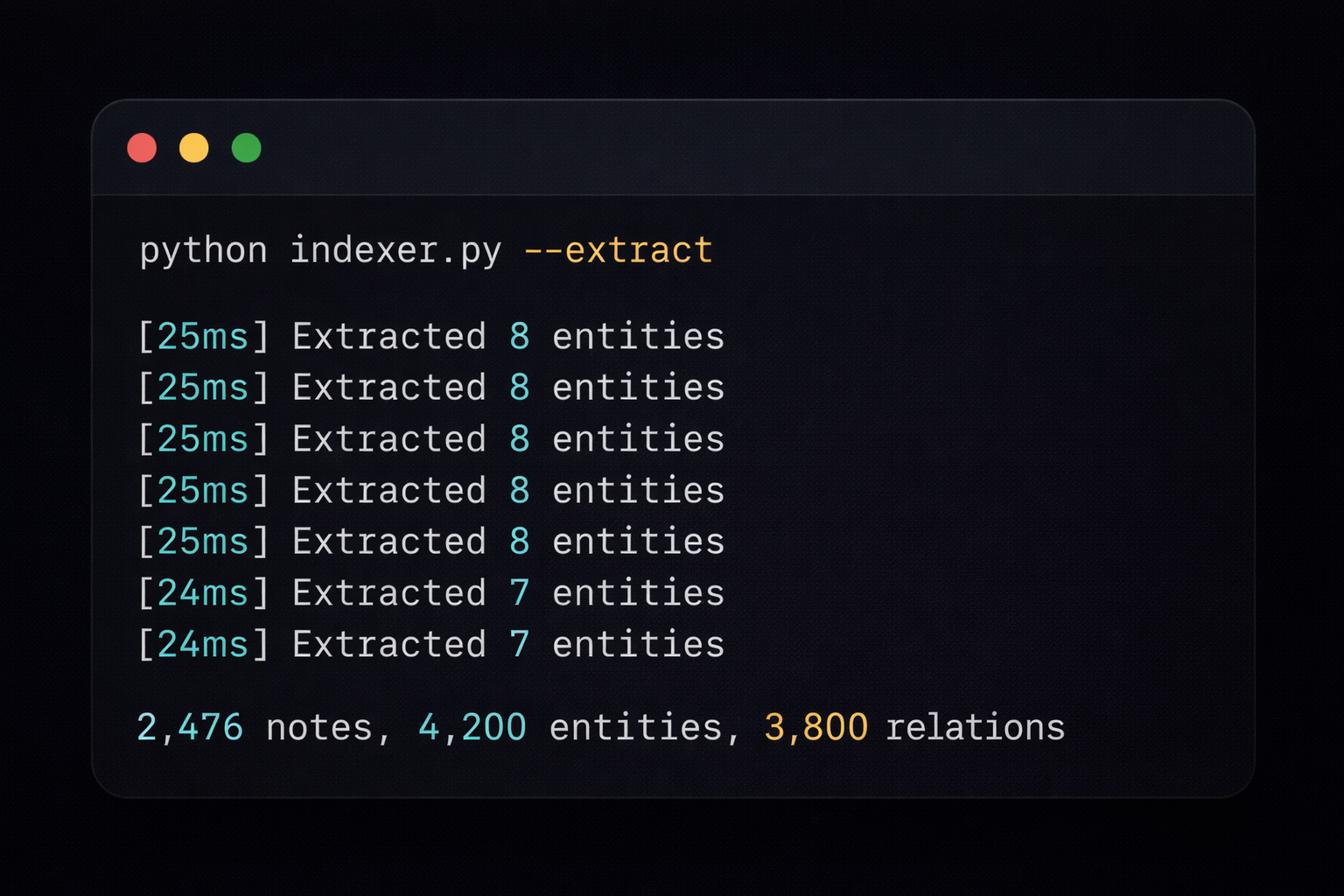Click the last [24ms] timestamp
This screenshot has width=1344, height=896.
click(202, 643)
